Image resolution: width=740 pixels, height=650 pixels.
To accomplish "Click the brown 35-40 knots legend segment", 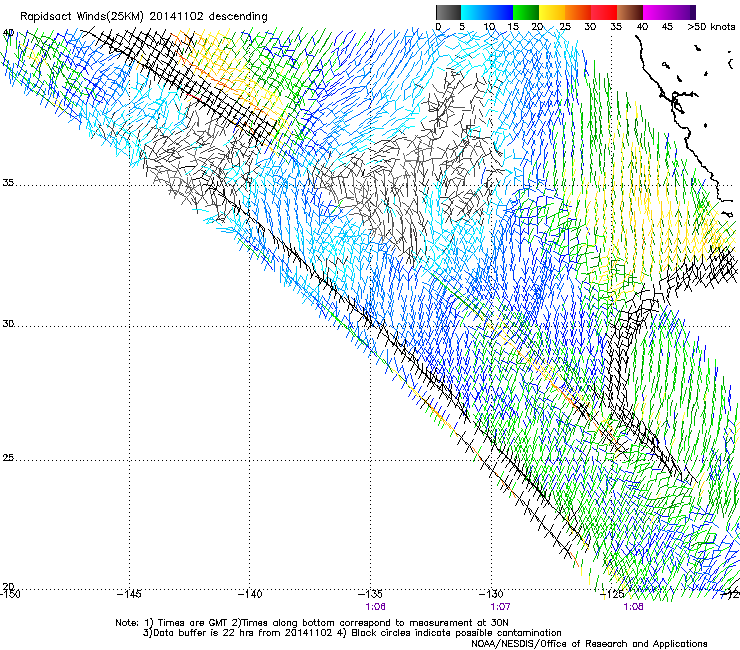I will click(x=630, y=12).
